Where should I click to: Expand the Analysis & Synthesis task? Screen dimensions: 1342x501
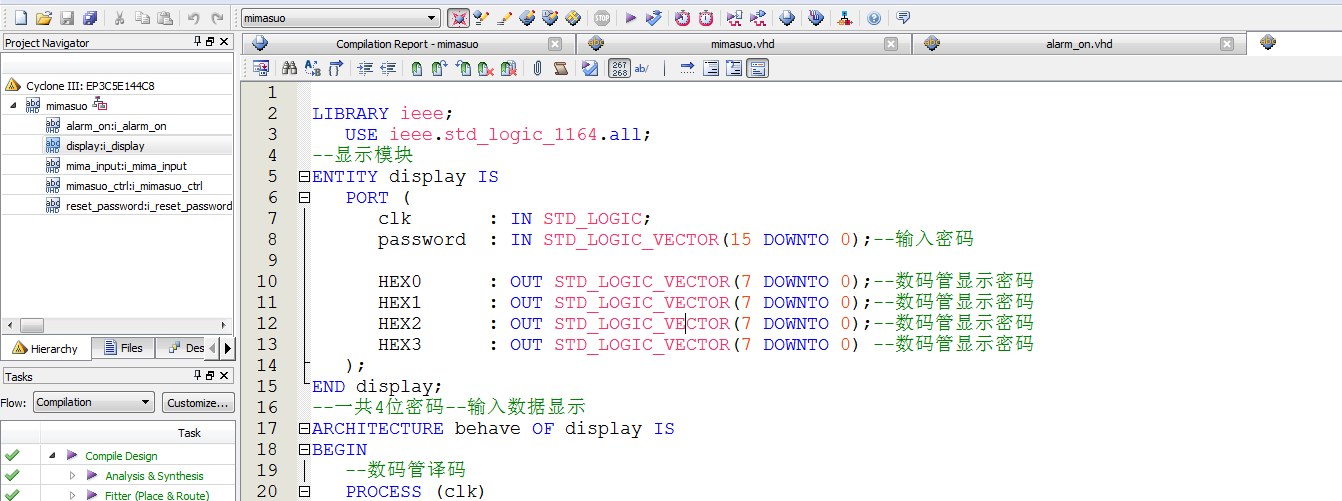72,476
